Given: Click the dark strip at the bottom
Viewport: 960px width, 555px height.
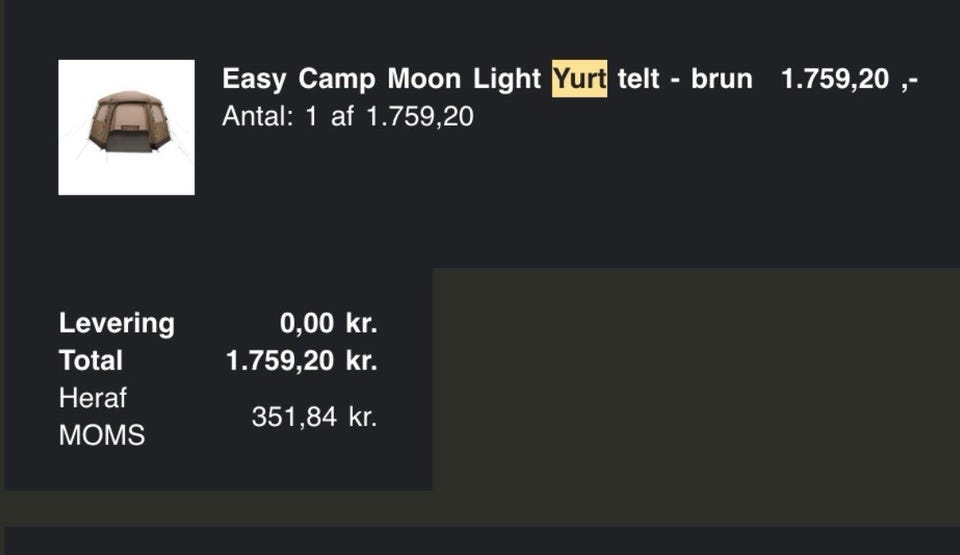Looking at the screenshot, I should [x=480, y=541].
